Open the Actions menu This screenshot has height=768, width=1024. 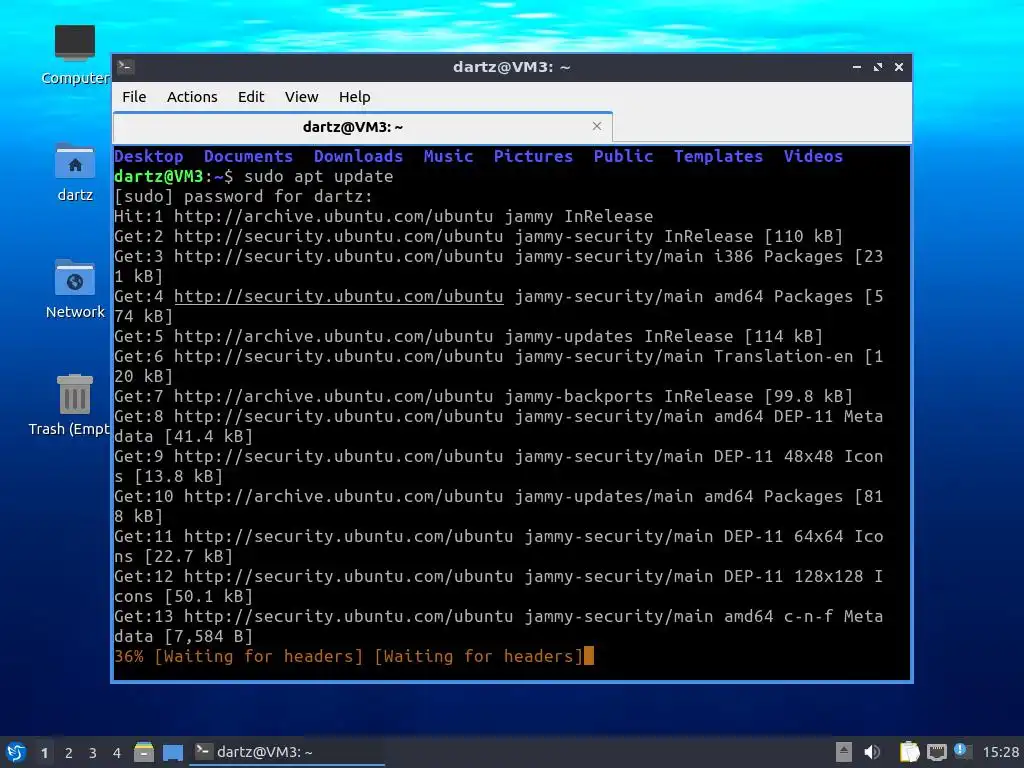coord(192,97)
